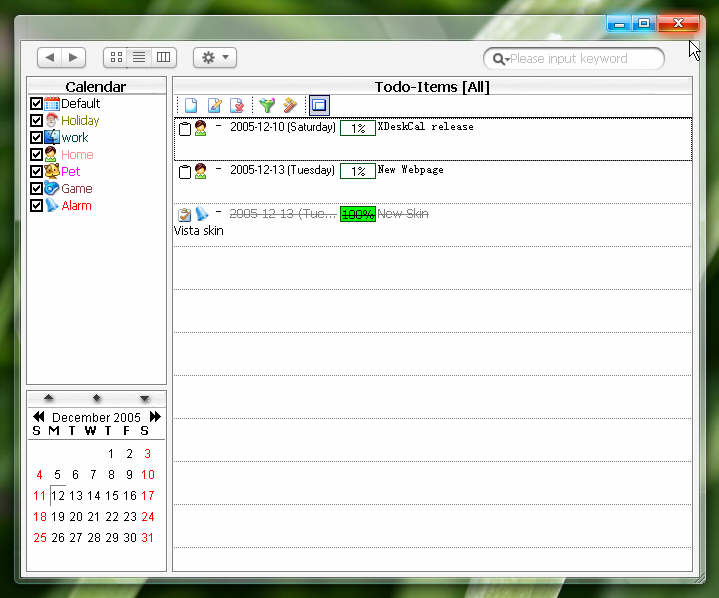Click the 100% progress bar of New Skin
719x598 pixels.
tap(358, 214)
